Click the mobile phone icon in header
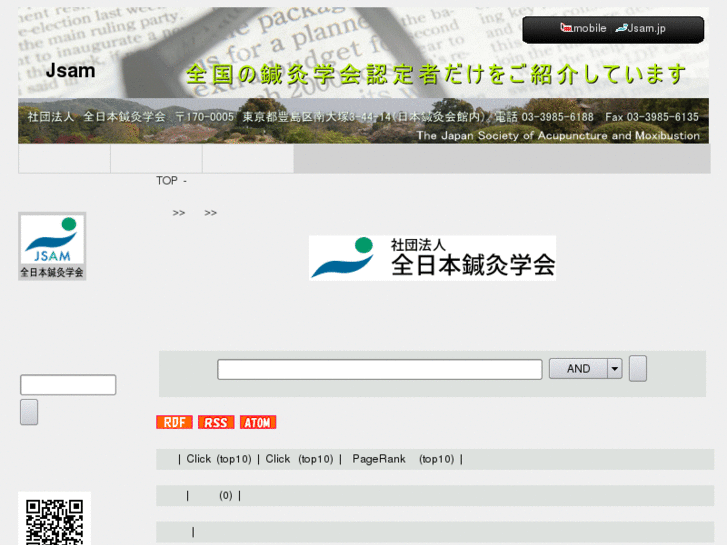727x545 pixels. [x=566, y=28]
